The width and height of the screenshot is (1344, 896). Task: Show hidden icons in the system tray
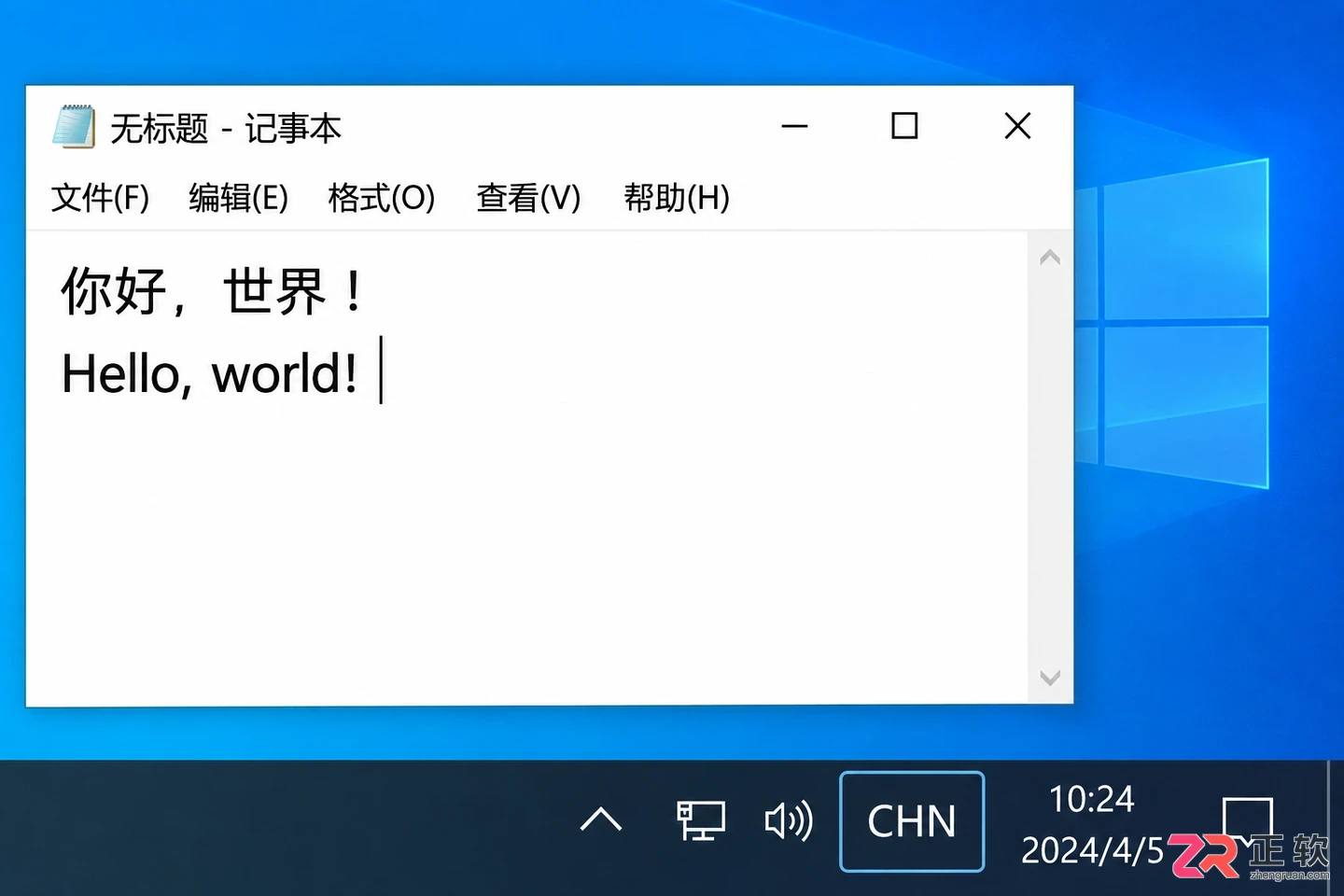click(601, 820)
